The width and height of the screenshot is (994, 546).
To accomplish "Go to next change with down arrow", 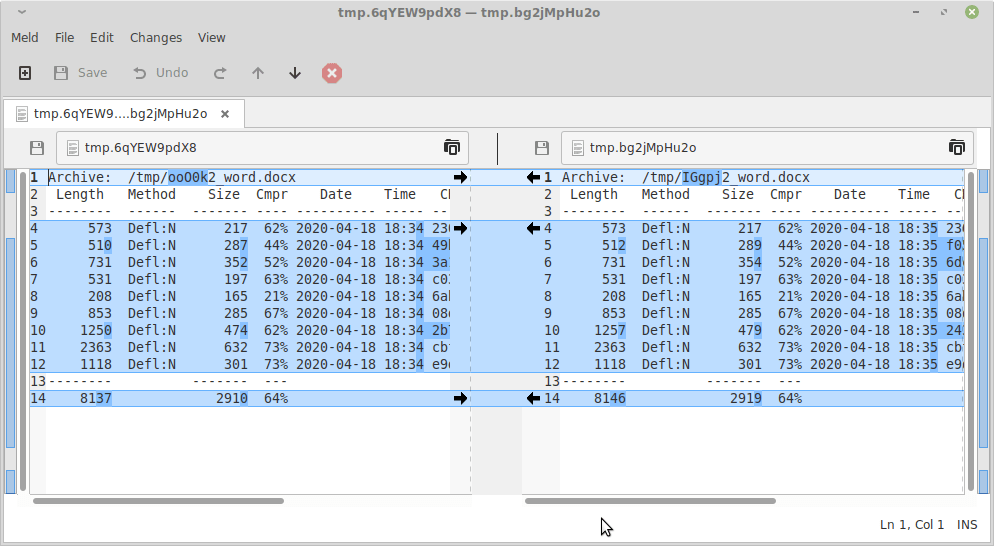I will click(x=295, y=73).
